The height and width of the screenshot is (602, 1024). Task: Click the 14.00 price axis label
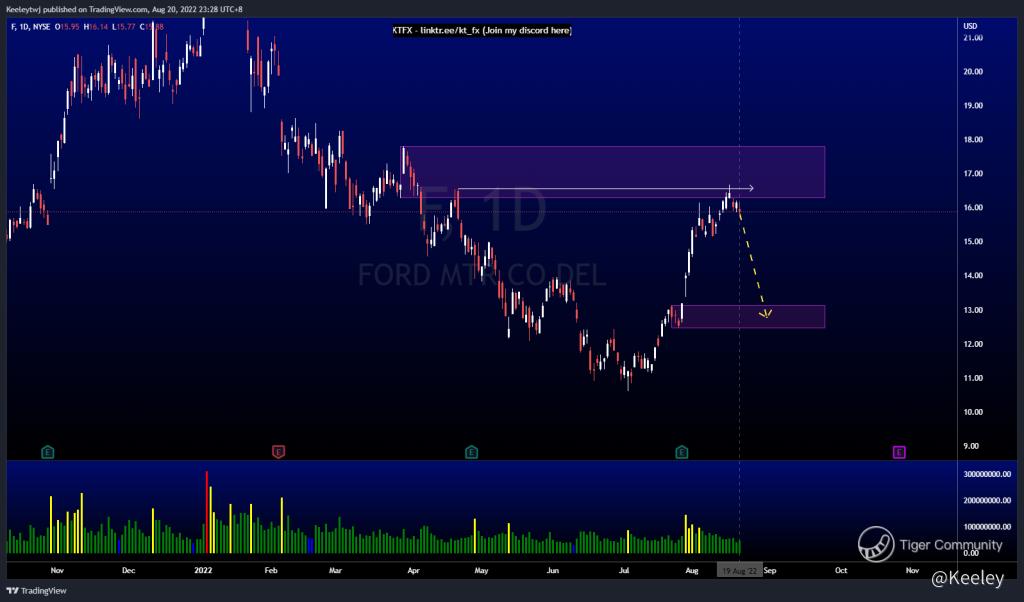(973, 276)
